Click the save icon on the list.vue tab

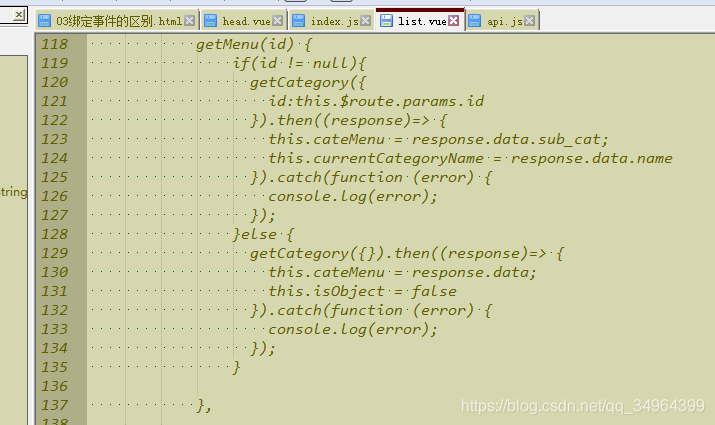pos(386,21)
